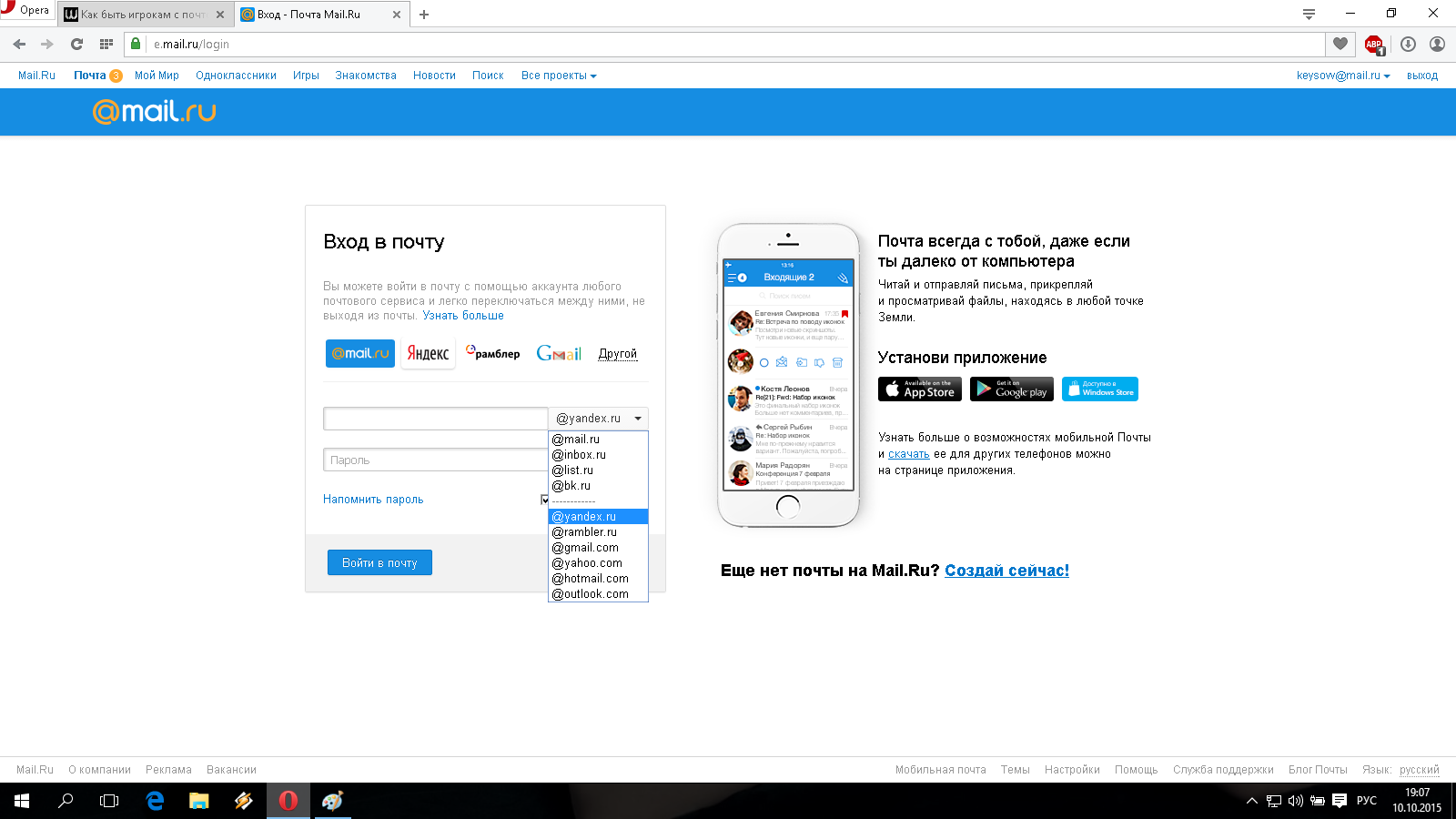Reload the page with the refresh icon
The image size is (1456, 819).
coord(76,44)
